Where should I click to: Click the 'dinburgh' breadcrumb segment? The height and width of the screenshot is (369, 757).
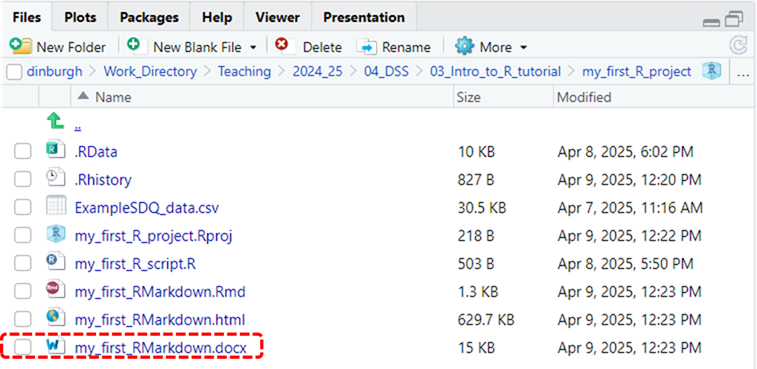click(54, 71)
